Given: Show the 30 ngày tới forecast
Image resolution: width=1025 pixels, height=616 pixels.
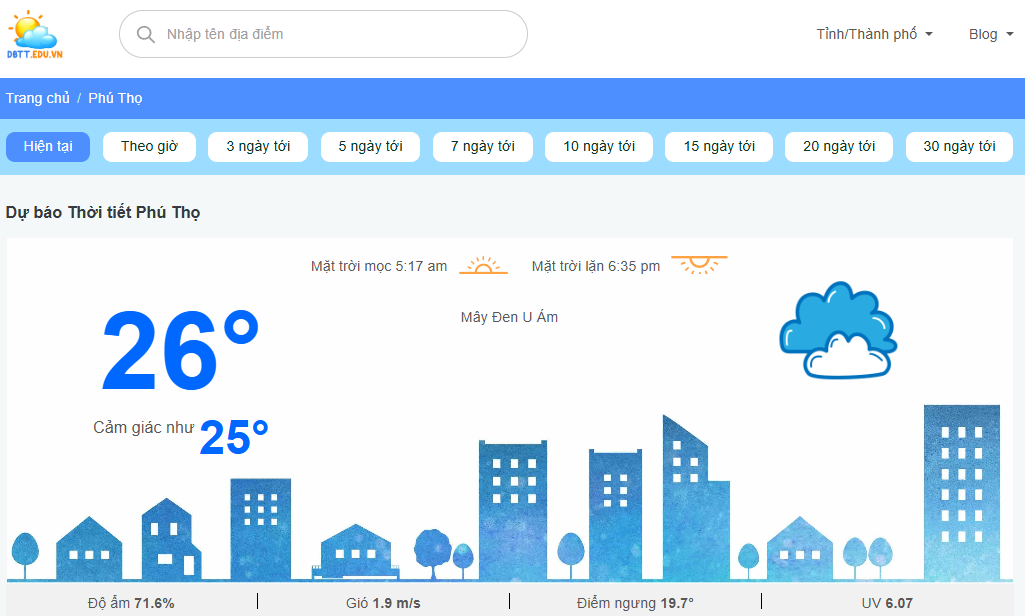Looking at the screenshot, I should pyautogui.click(x=959, y=147).
